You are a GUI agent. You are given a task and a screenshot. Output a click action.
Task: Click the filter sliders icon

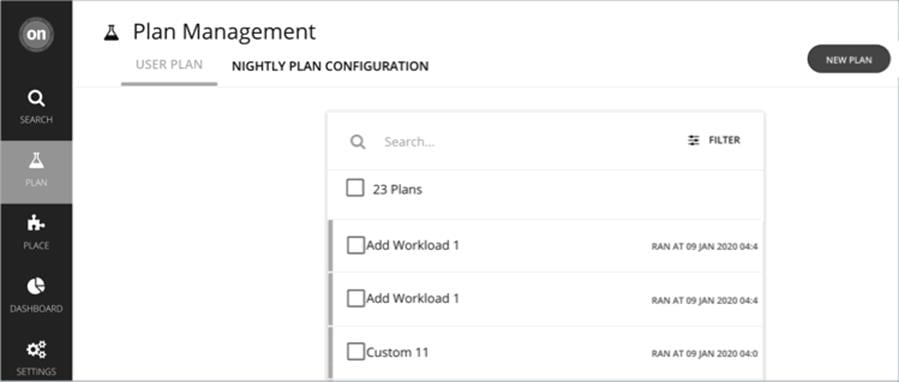coord(694,140)
